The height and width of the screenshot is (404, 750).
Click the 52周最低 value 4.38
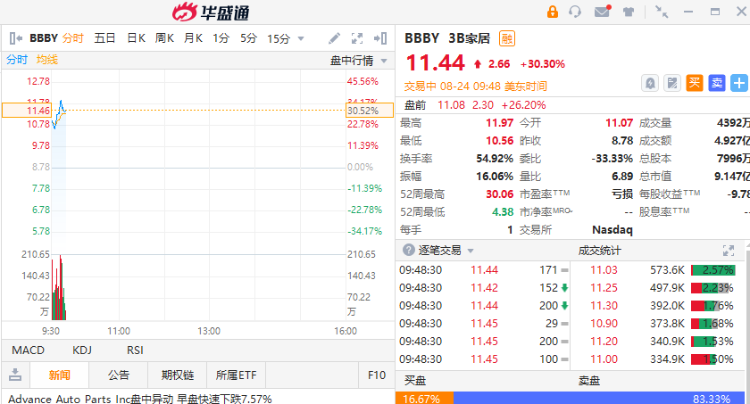coord(503,212)
